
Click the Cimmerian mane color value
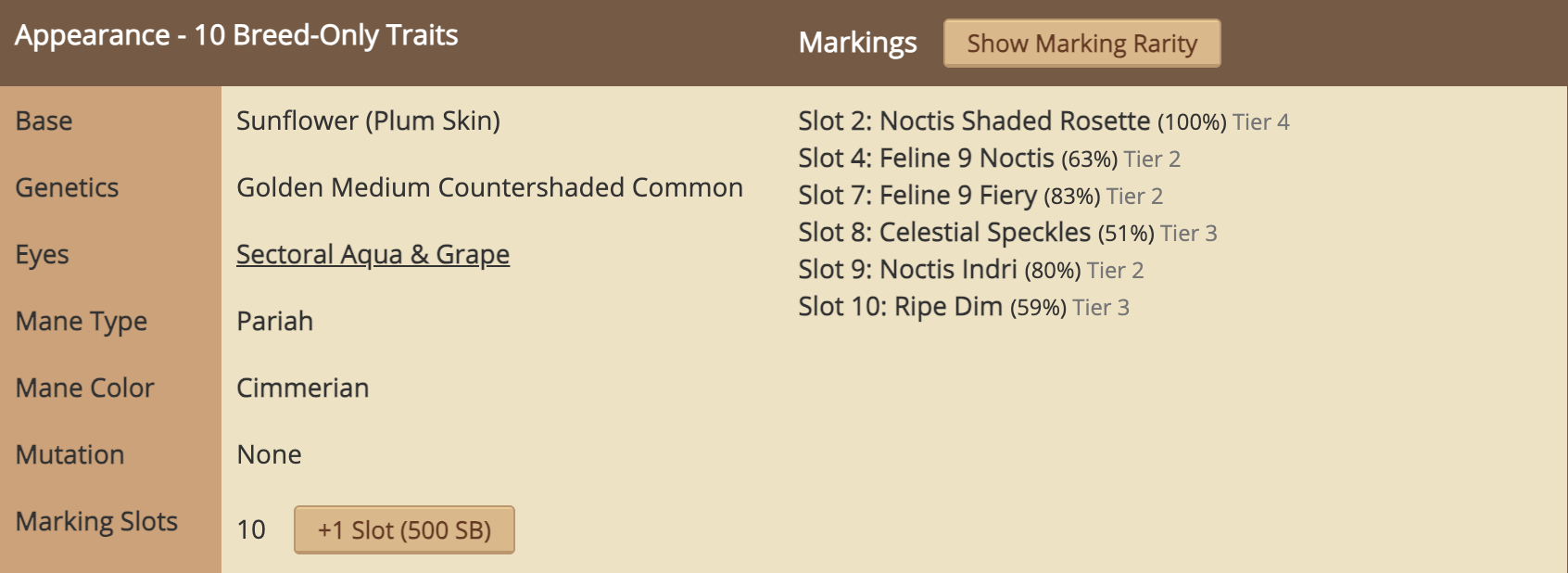[302, 388]
